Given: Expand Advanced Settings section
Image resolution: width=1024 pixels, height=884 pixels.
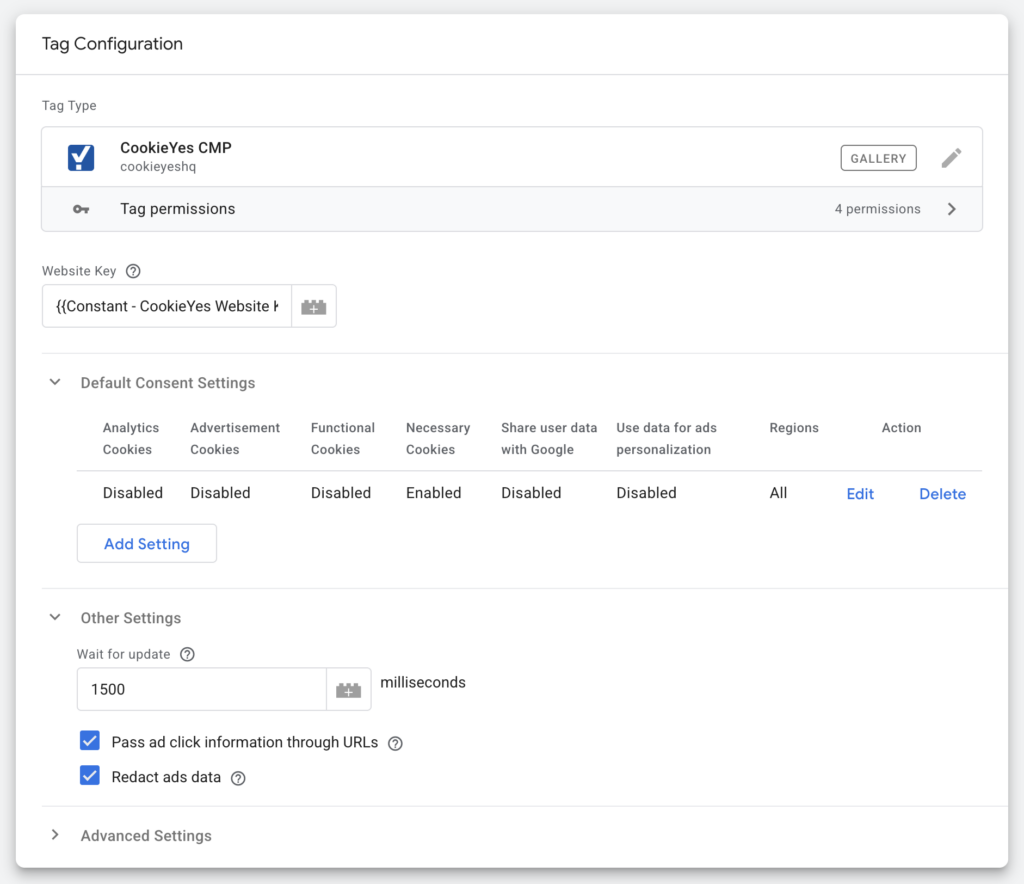Looking at the screenshot, I should tap(56, 834).
